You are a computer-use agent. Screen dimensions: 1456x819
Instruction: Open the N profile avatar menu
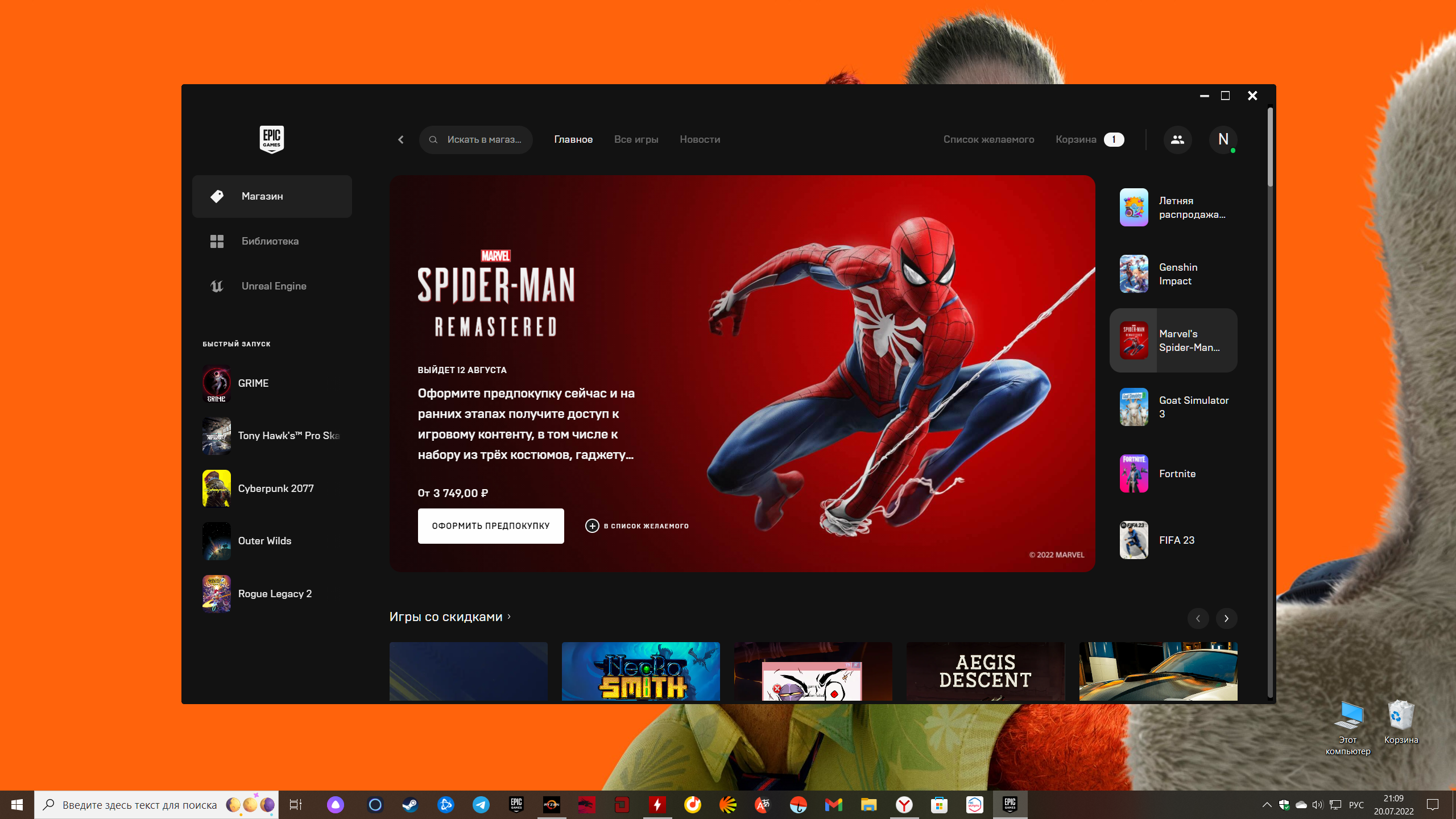pyautogui.click(x=1223, y=139)
